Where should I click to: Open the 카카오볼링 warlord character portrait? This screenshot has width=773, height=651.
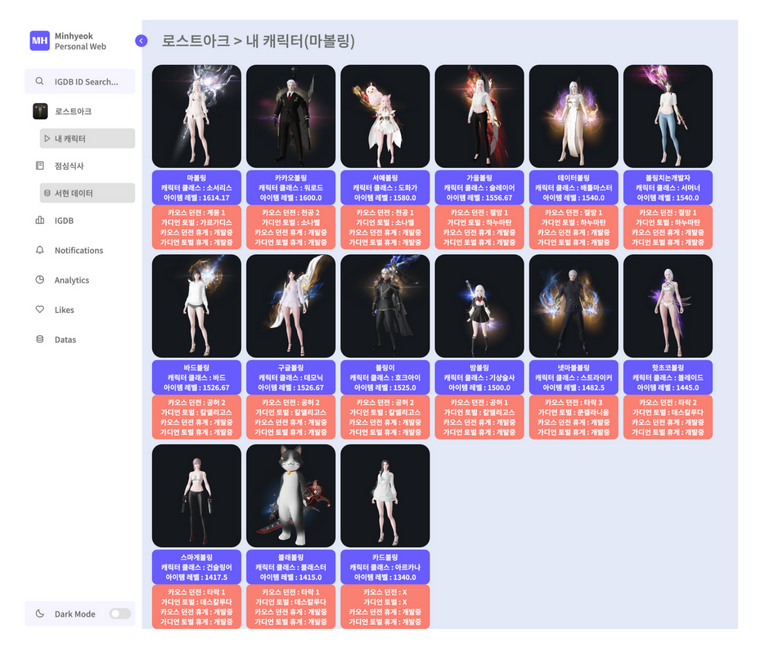[291, 116]
